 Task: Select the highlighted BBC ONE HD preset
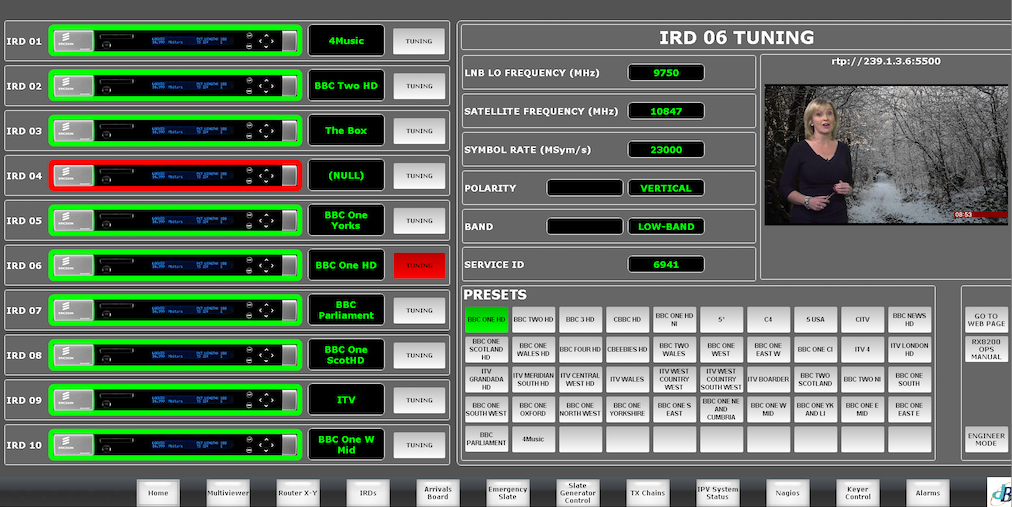[487, 319]
